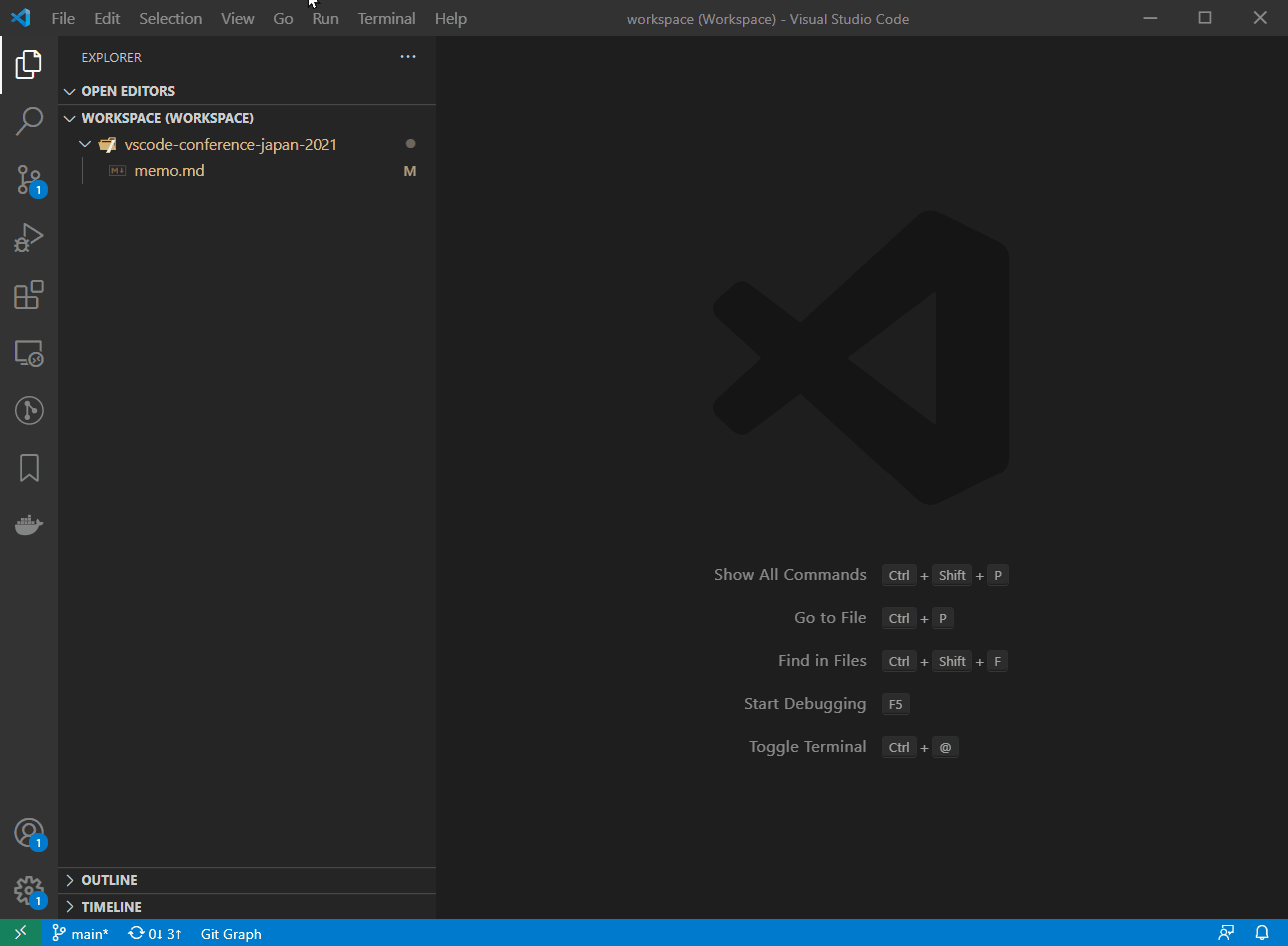Screen dimensions: 1288x946
Task: Click the folder icon of vscode-conference-japan-2021
Action: click(x=108, y=144)
